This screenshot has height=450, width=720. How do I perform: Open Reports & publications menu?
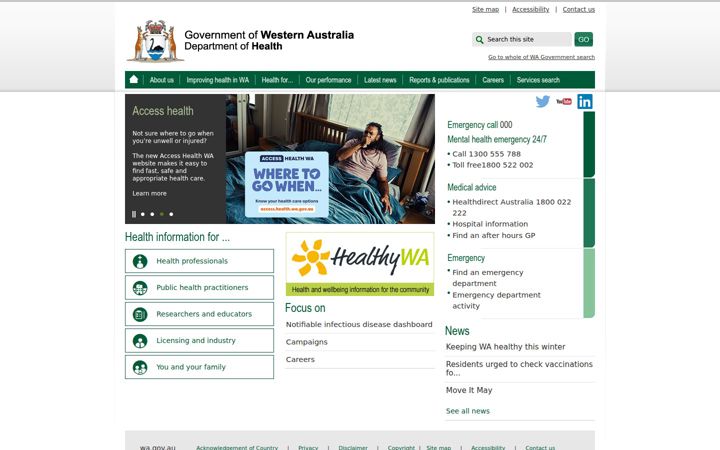439,80
